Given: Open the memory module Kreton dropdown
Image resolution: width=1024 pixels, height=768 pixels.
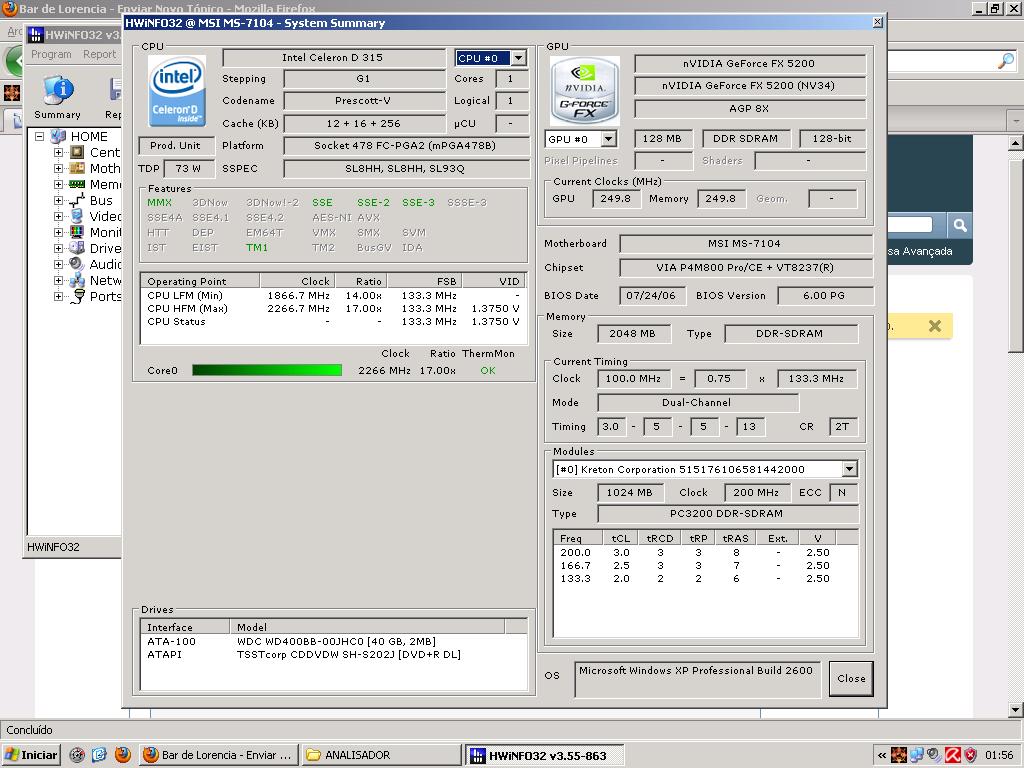Looking at the screenshot, I should click(849, 469).
